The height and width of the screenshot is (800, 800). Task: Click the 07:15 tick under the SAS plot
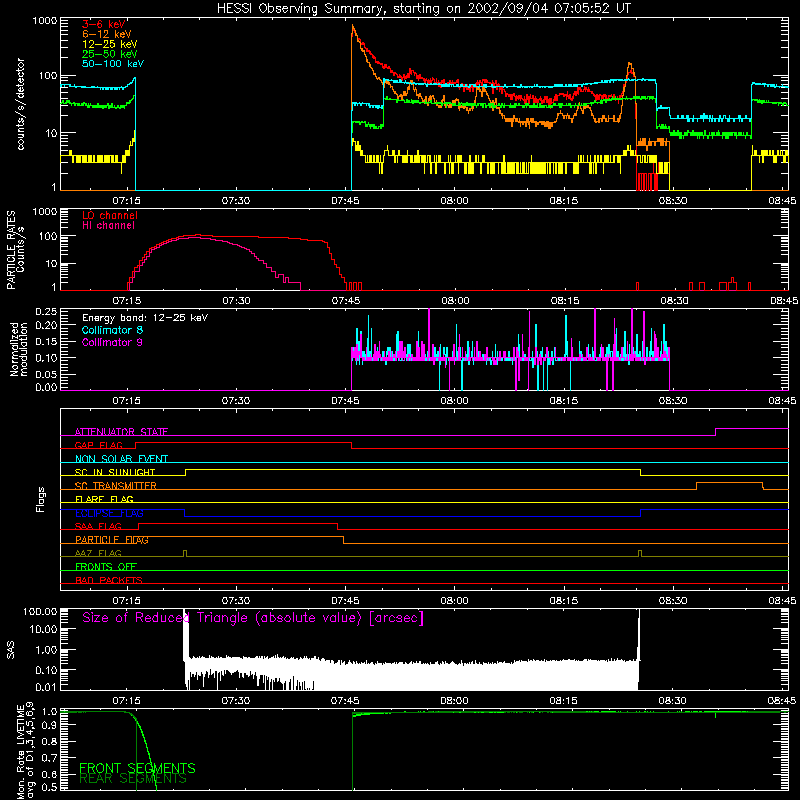(127, 701)
